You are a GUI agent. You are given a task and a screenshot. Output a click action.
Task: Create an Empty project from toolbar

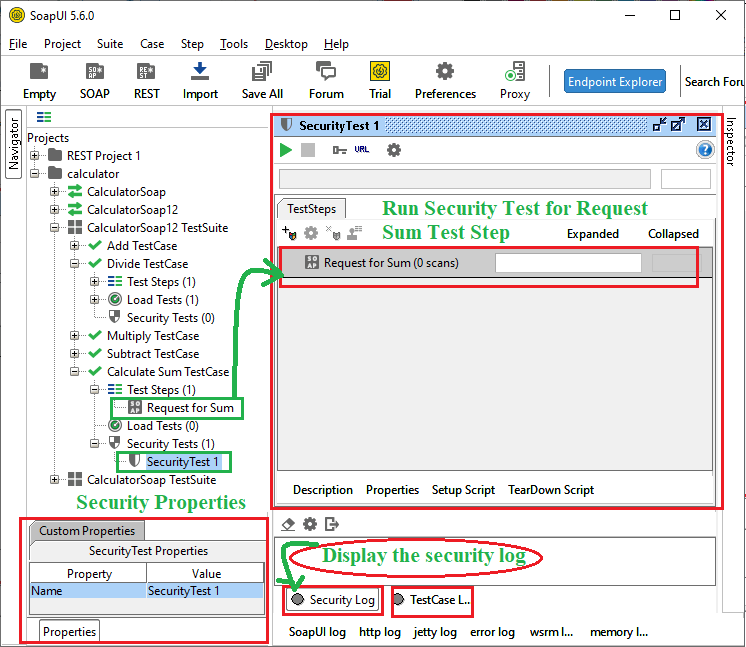[x=39, y=81]
